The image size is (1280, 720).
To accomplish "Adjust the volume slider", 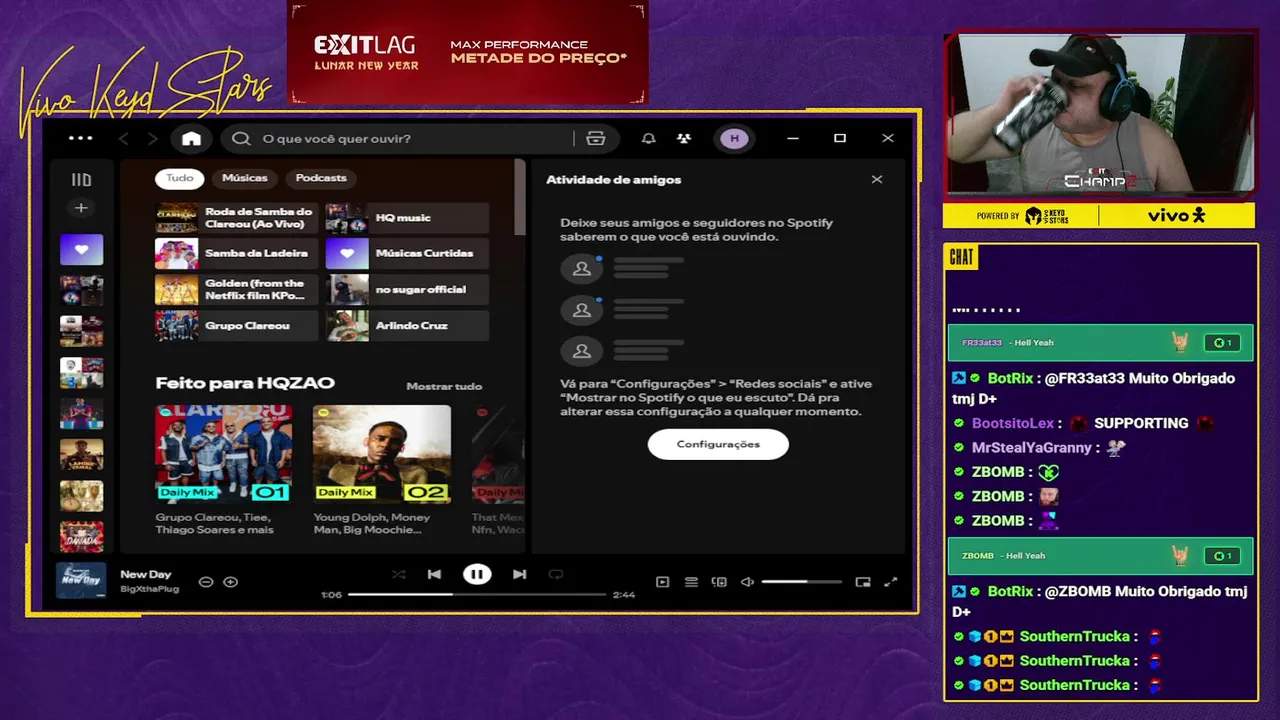I will coord(801,581).
